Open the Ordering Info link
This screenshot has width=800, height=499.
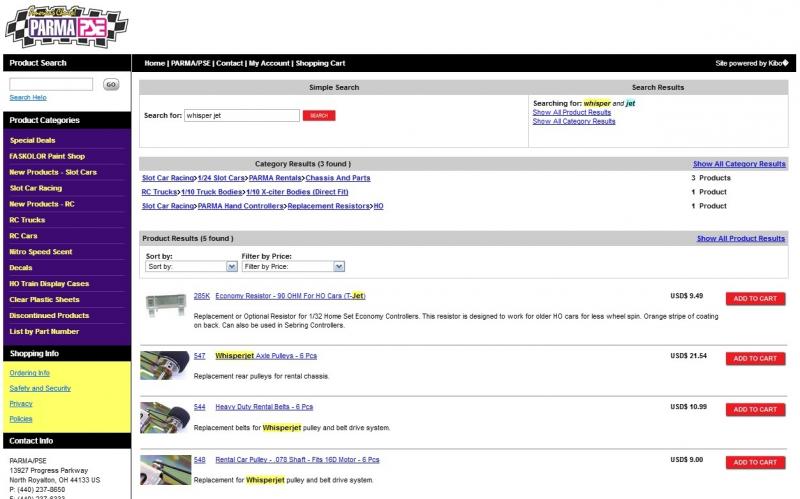29,373
